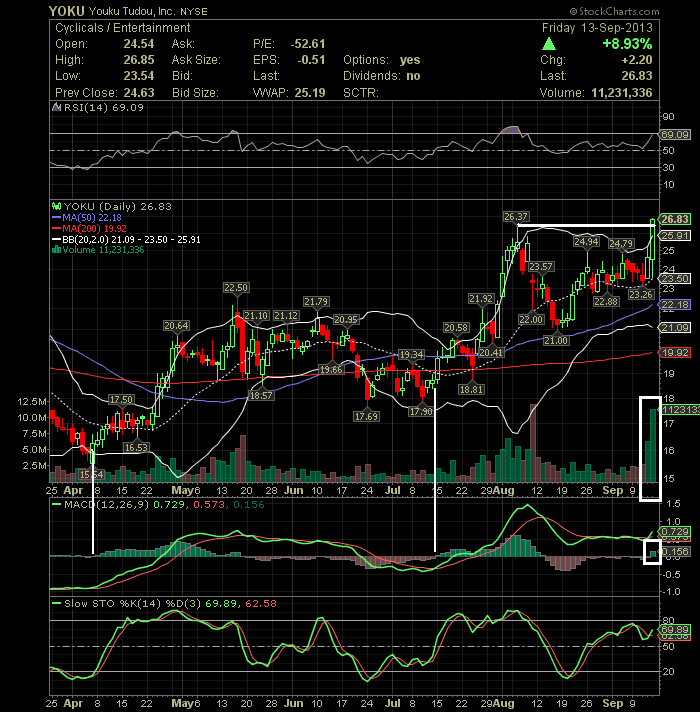Image resolution: width=700 pixels, height=712 pixels.
Task: Click the 23.57 price label
Action: 541,267
